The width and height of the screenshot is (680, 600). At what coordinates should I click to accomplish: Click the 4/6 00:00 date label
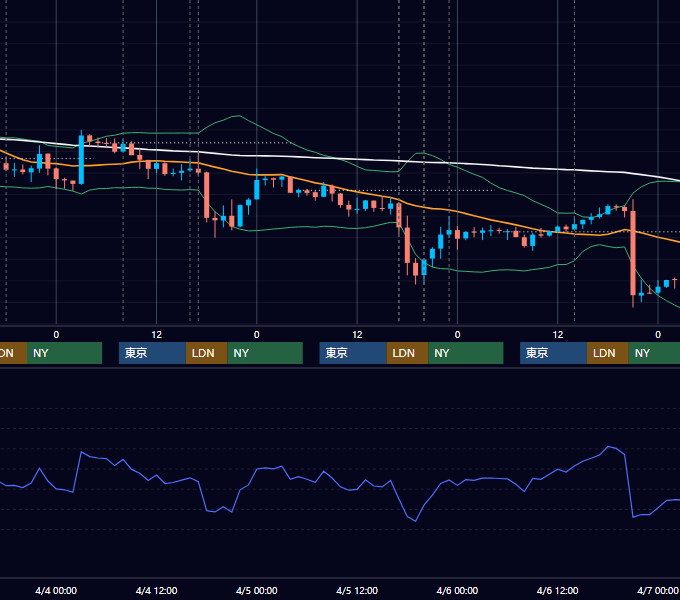click(457, 590)
